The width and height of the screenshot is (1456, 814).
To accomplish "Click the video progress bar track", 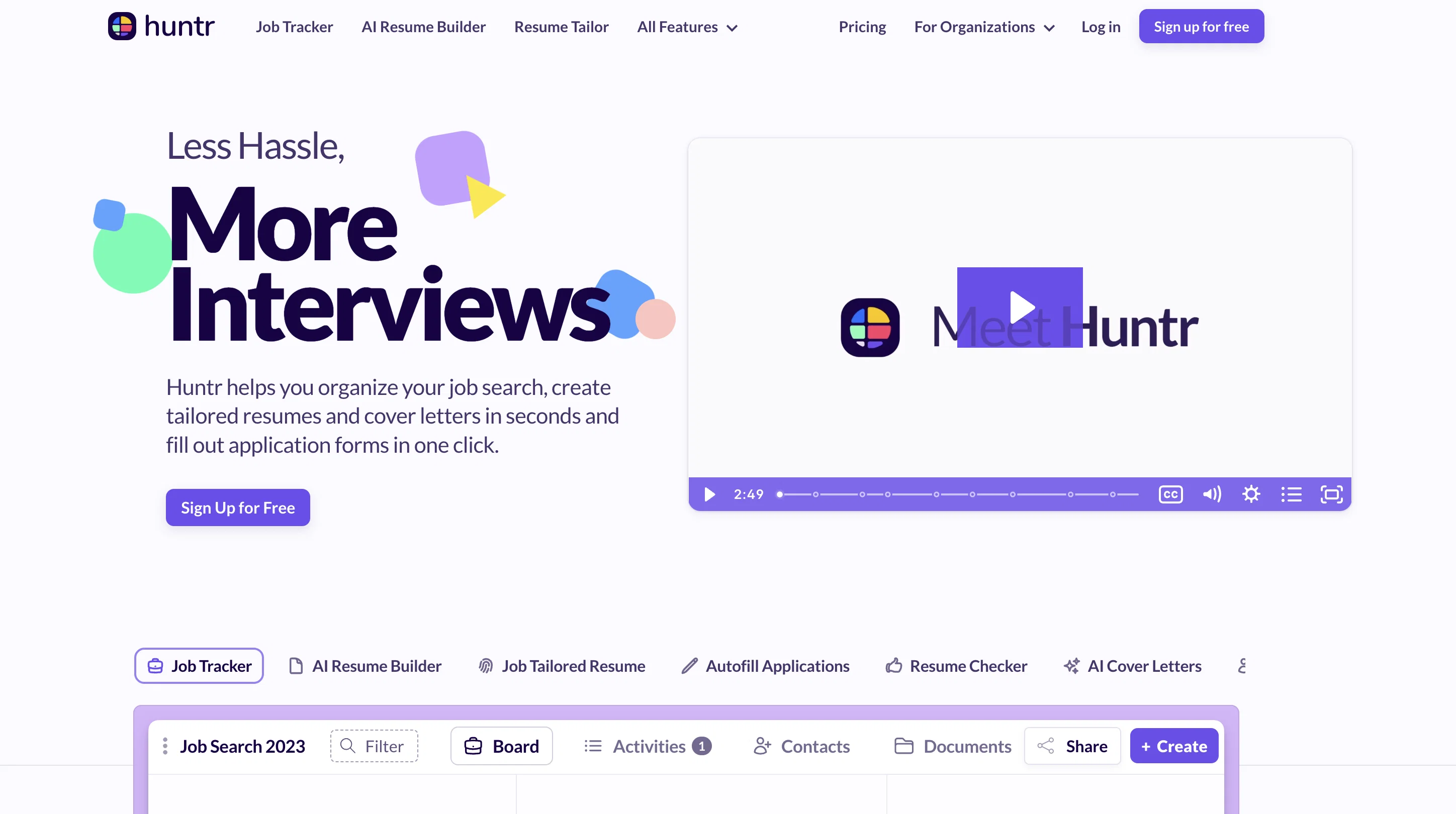I will pyautogui.click(x=959, y=494).
